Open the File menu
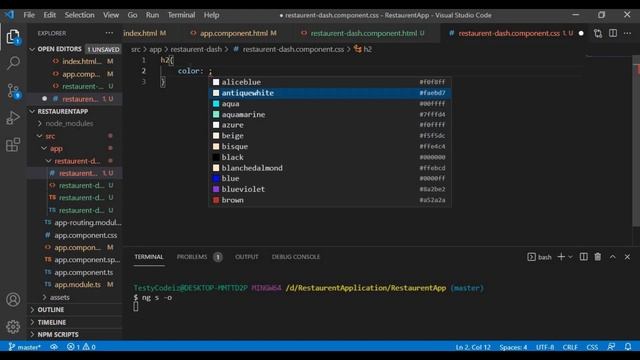640x360 pixels. tap(29, 15)
